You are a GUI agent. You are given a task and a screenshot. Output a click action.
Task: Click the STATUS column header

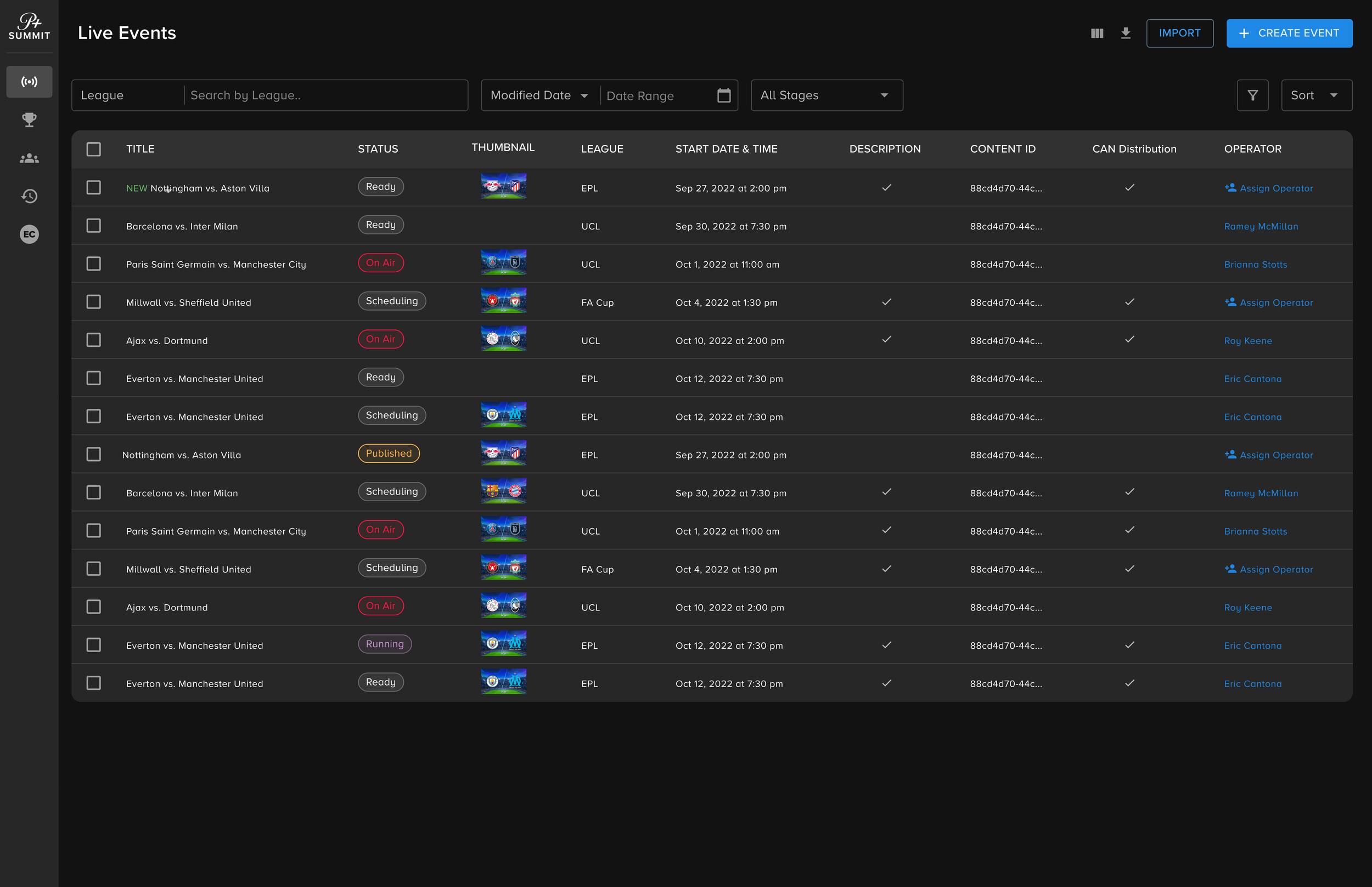point(378,149)
